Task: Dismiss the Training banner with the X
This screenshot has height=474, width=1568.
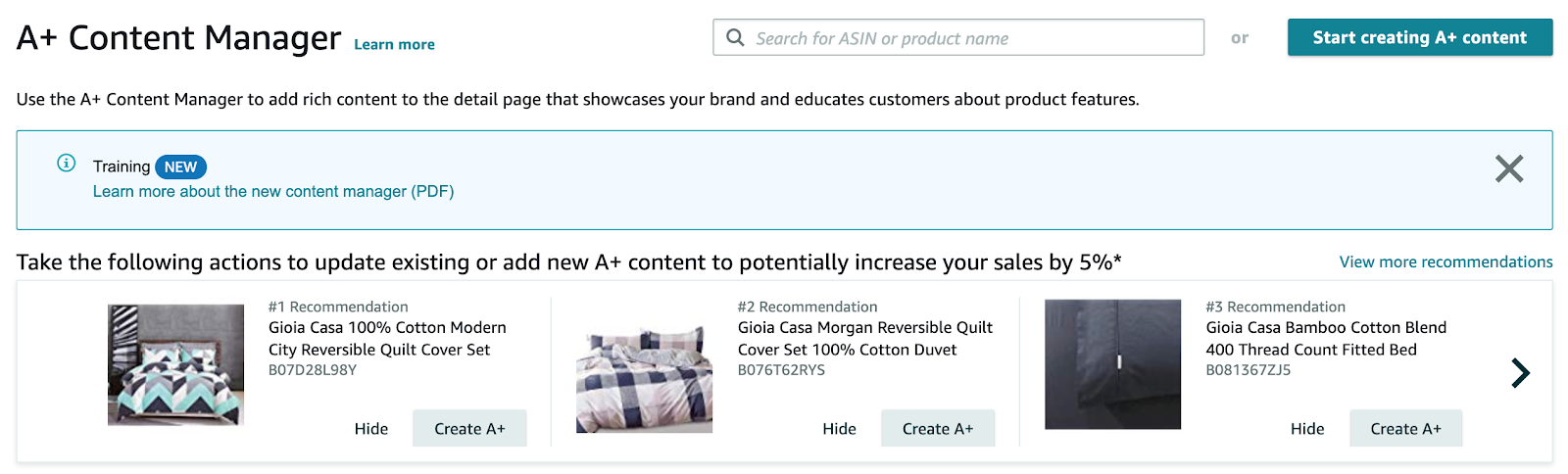Action: tap(1508, 168)
